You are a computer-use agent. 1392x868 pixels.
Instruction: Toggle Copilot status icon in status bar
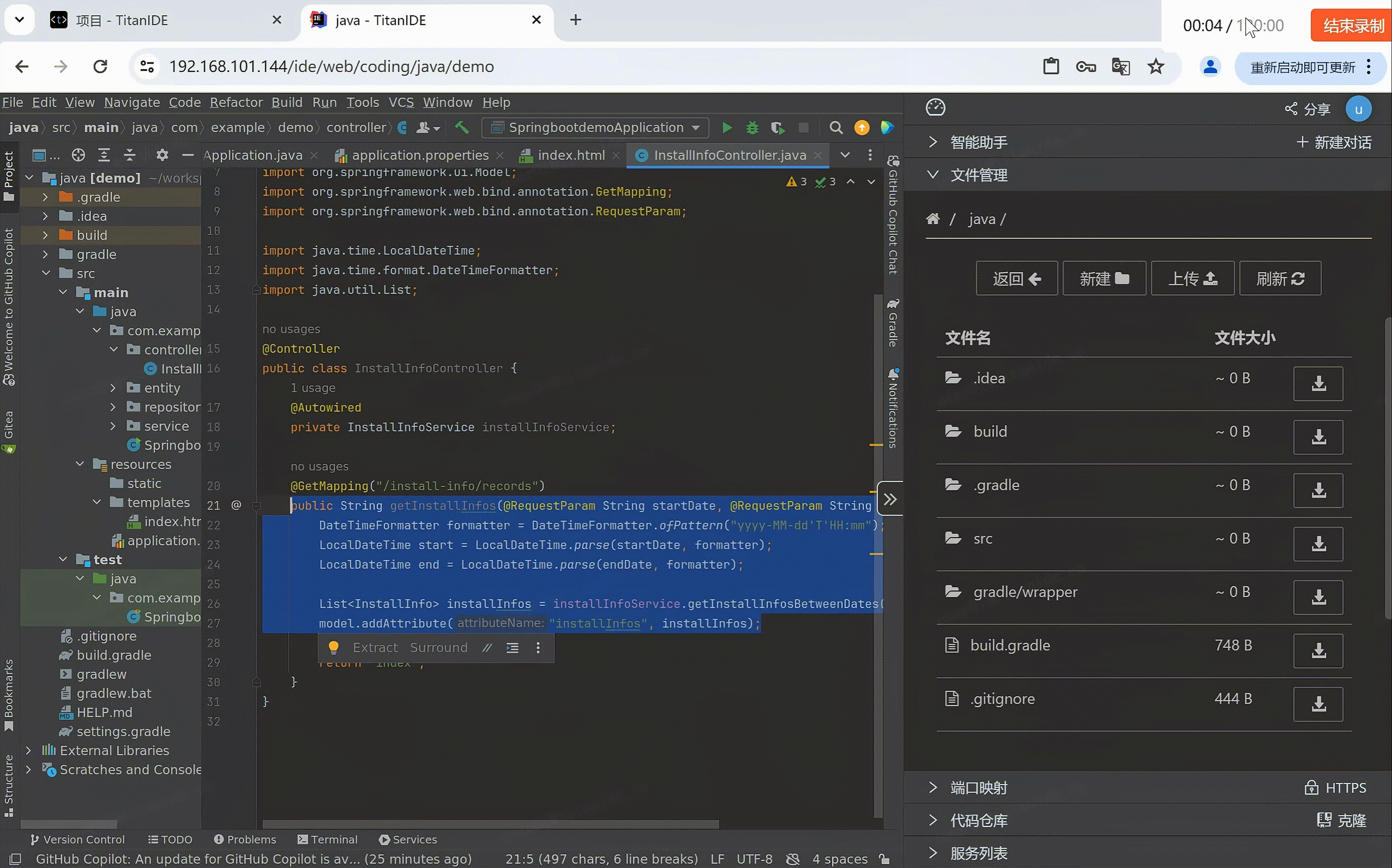click(x=792, y=859)
